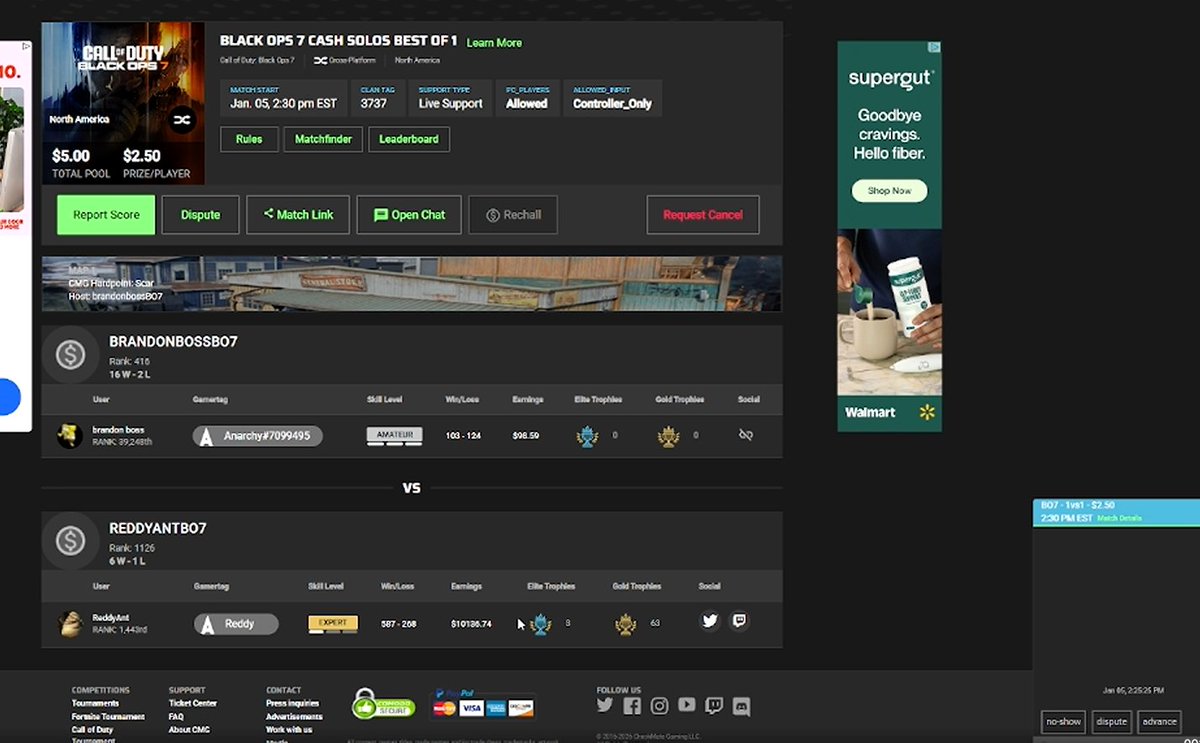Click the AdChoices icon on supergut ad

click(935, 47)
